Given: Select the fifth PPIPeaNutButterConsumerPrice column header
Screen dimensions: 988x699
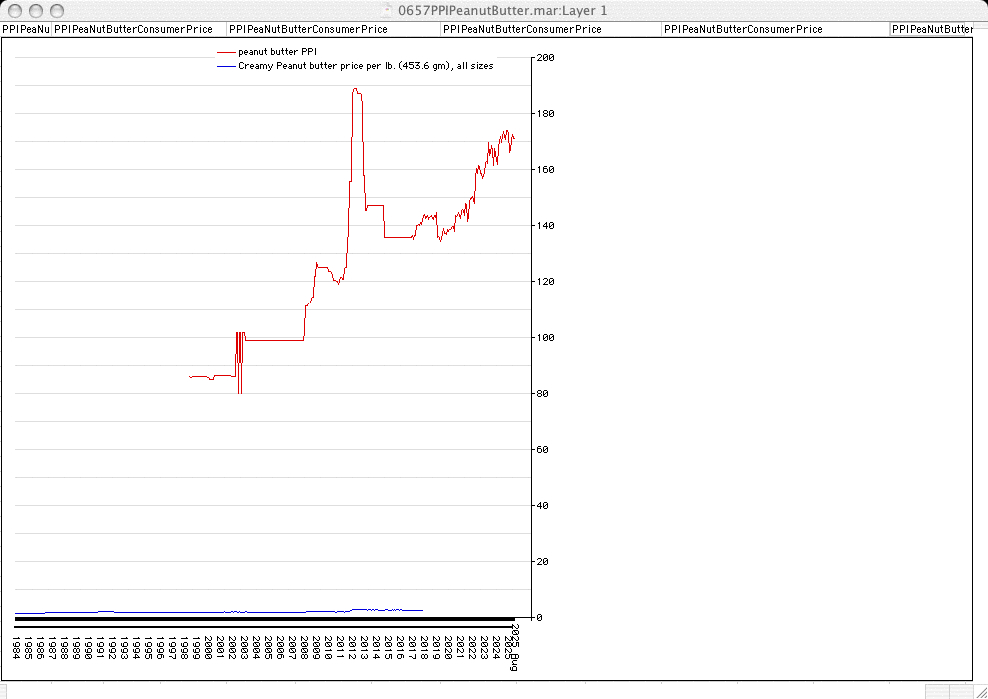Looking at the screenshot, I should coord(743,30).
